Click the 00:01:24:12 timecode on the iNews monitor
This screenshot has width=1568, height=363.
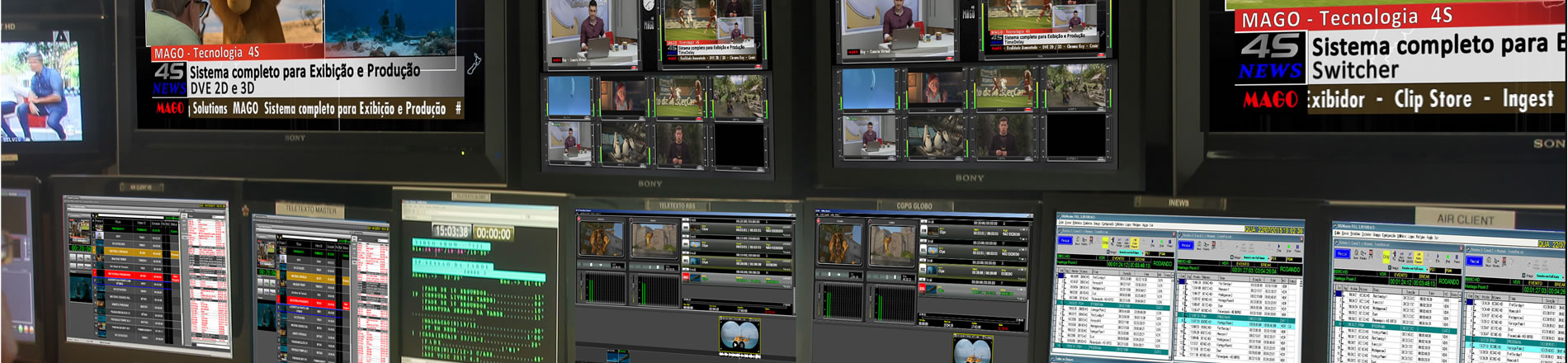click(x=1117, y=265)
